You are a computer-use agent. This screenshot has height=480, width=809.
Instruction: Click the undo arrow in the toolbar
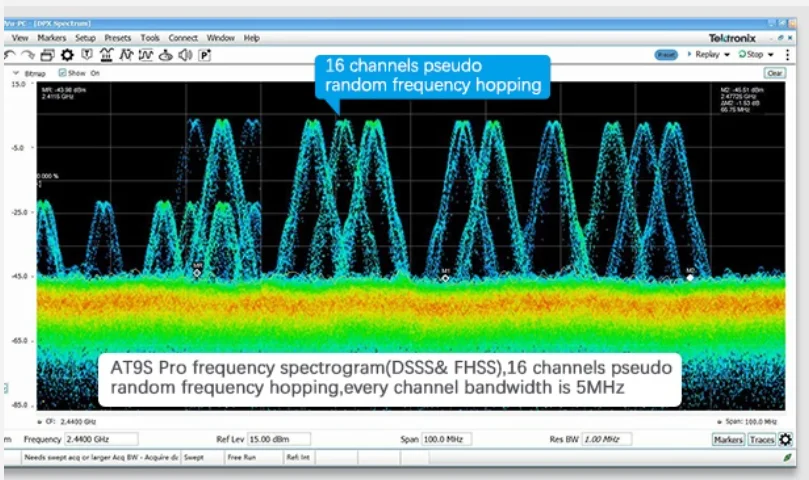9,55
